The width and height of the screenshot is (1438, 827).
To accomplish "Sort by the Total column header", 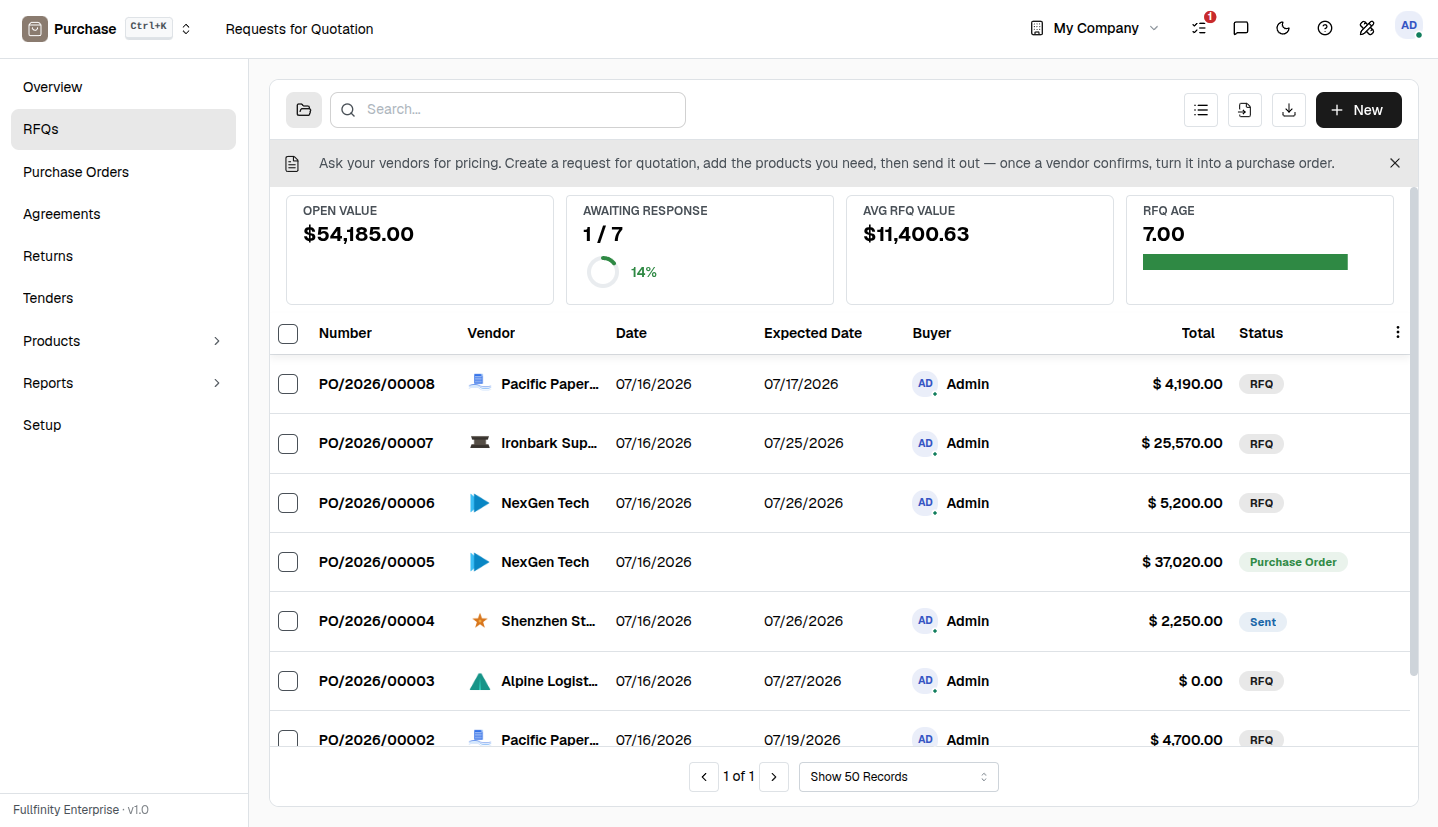I will click(x=1198, y=333).
